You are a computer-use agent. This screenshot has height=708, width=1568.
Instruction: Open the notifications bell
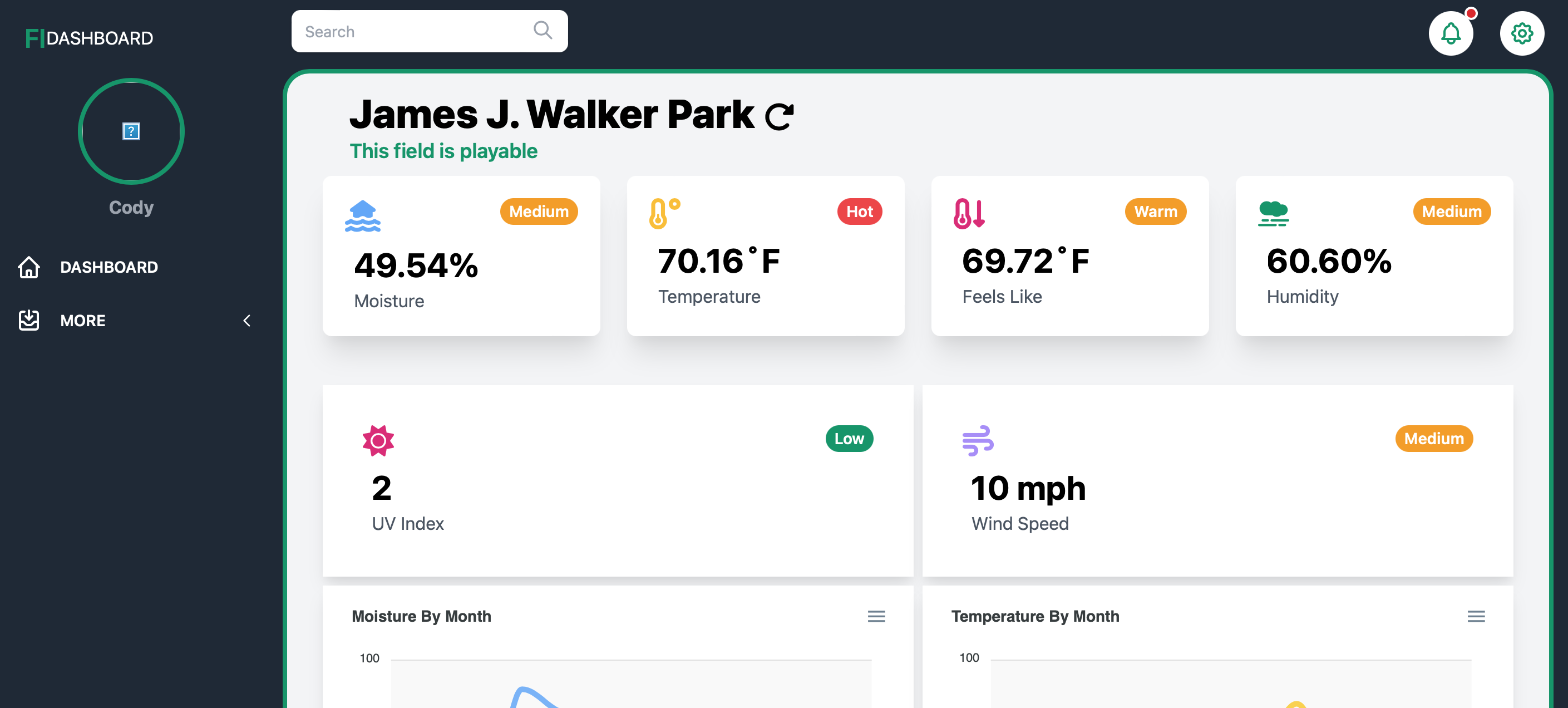(x=1451, y=33)
